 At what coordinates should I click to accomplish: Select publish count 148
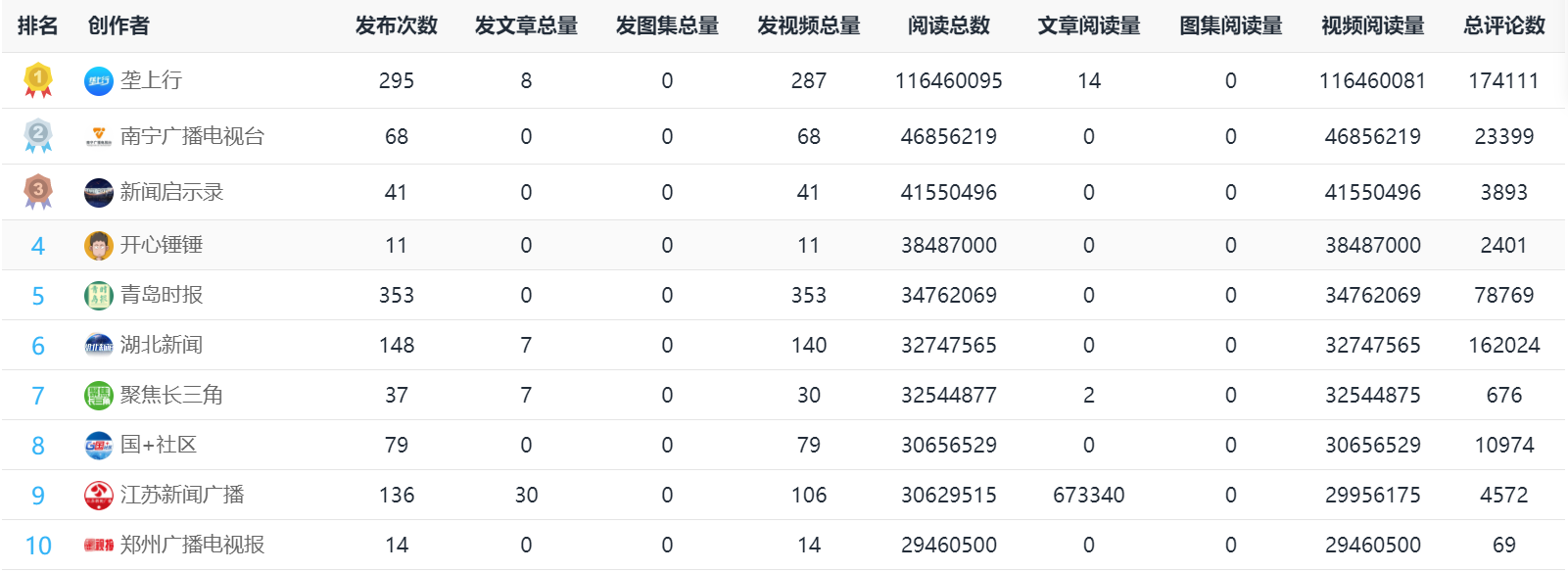[x=397, y=345]
